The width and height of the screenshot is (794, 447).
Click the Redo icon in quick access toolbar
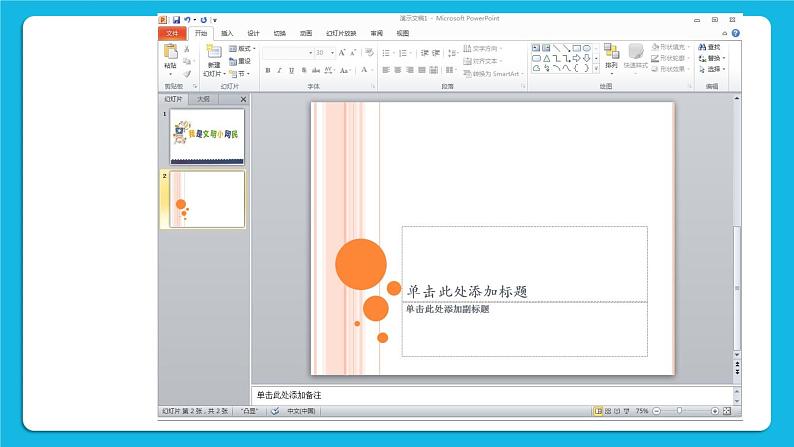(x=204, y=20)
